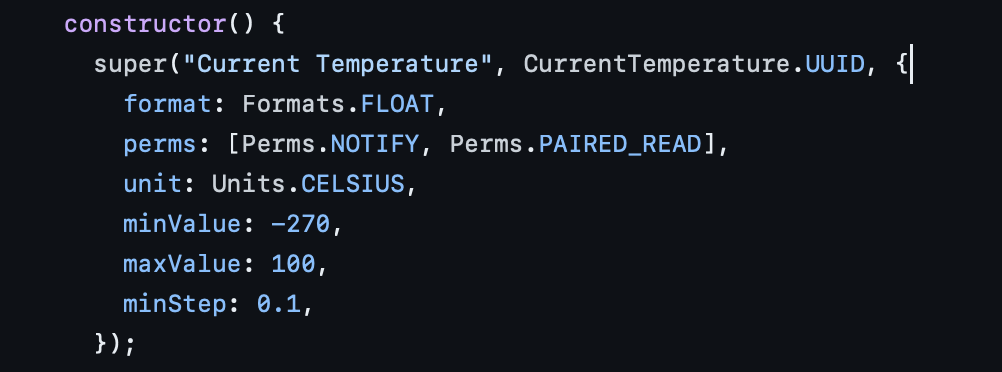Click the closing }); line
The image size is (1002, 372).
[x=115, y=343]
